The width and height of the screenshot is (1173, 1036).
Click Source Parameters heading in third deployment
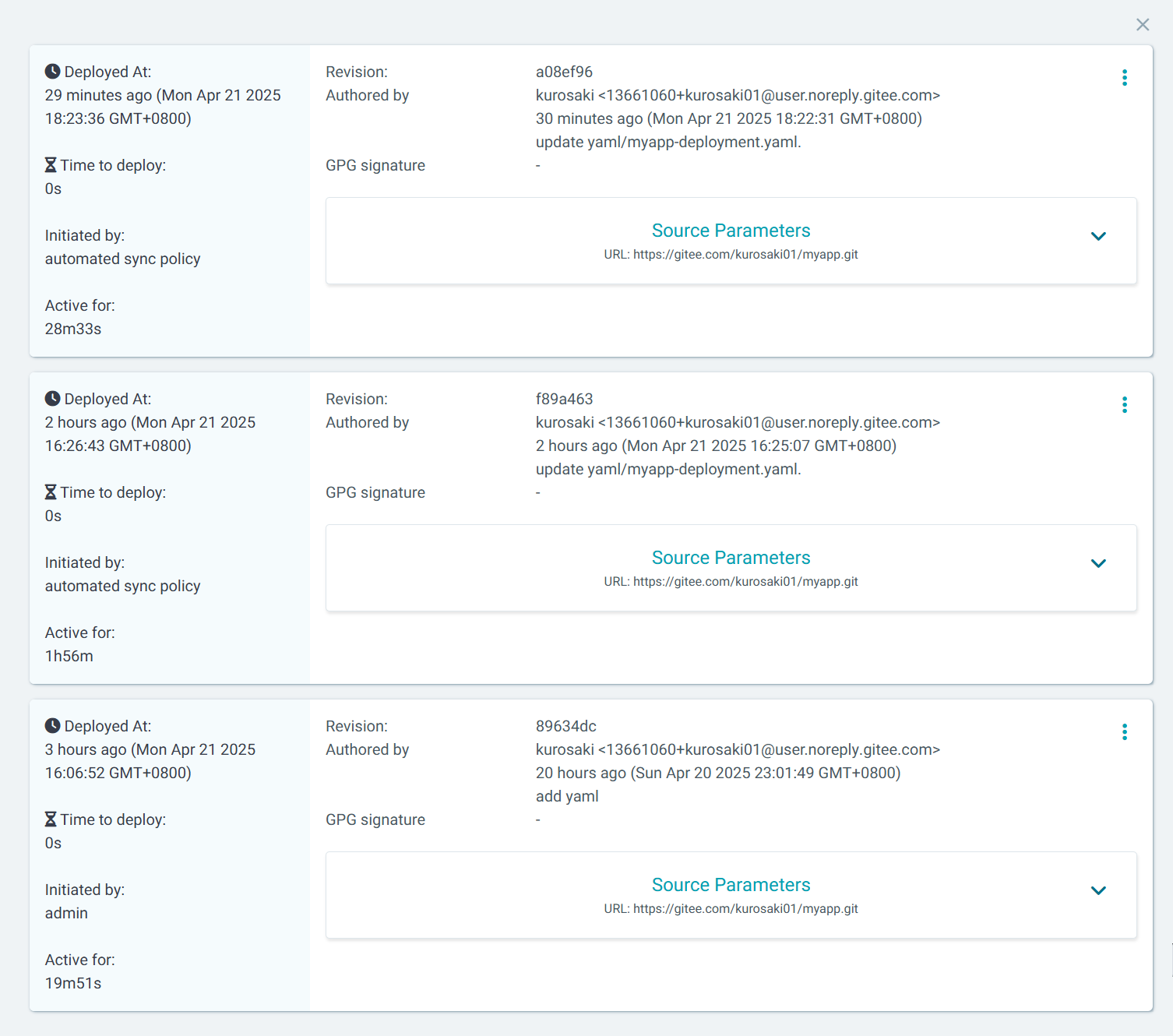(731, 885)
